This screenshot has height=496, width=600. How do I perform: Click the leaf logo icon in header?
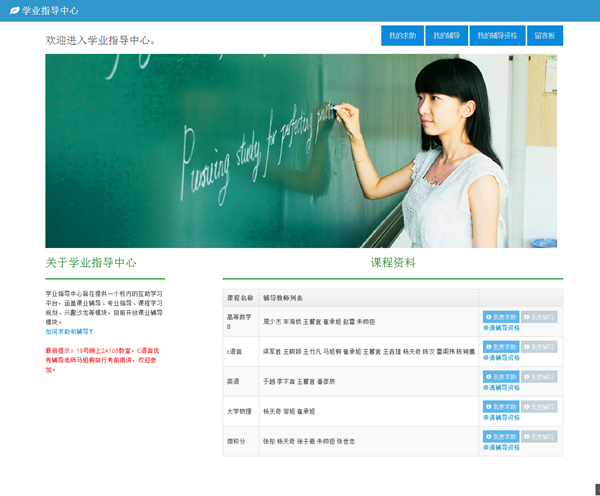click(x=13, y=10)
